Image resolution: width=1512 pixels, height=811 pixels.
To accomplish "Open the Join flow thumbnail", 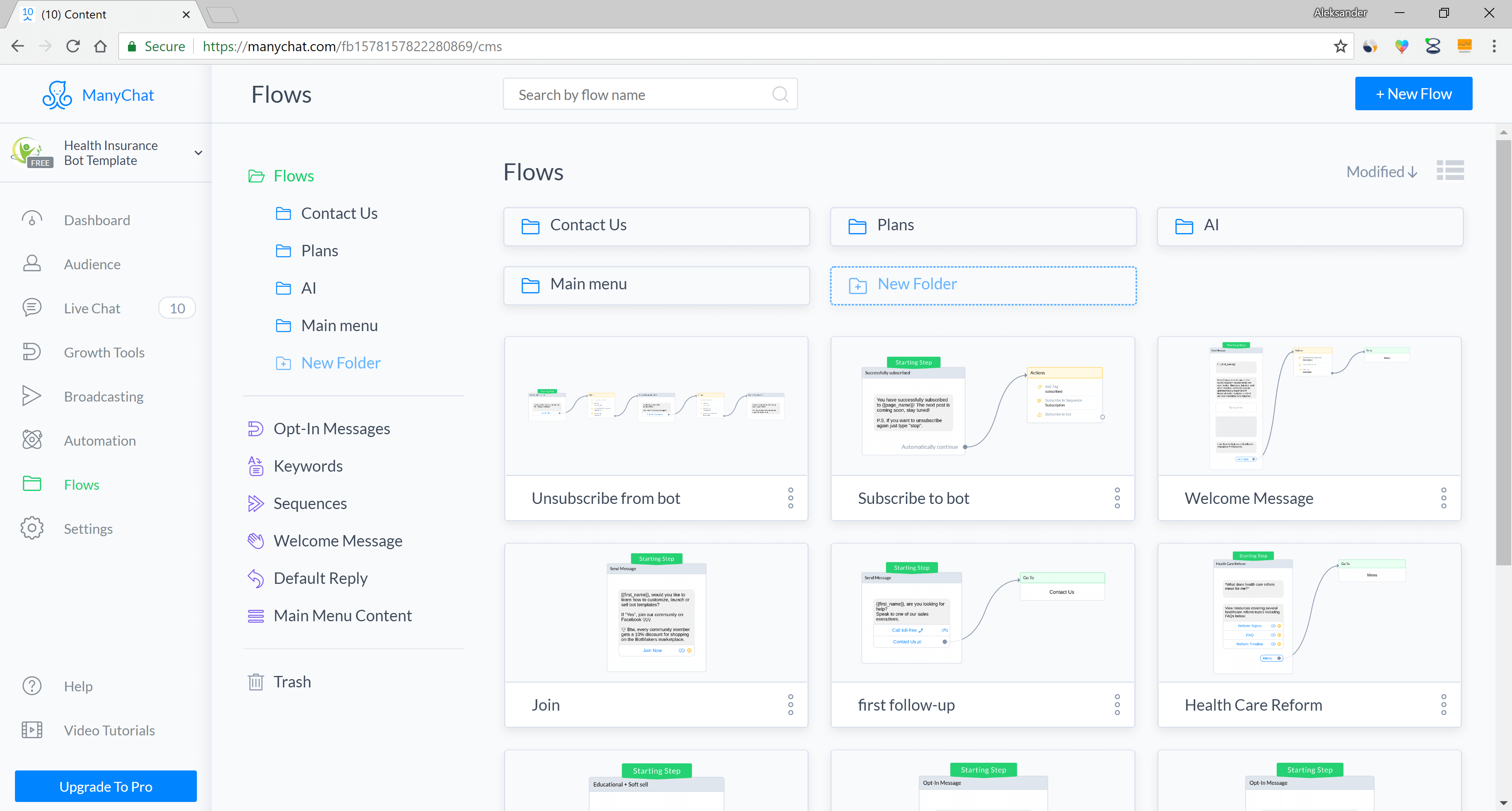I will tap(656, 613).
